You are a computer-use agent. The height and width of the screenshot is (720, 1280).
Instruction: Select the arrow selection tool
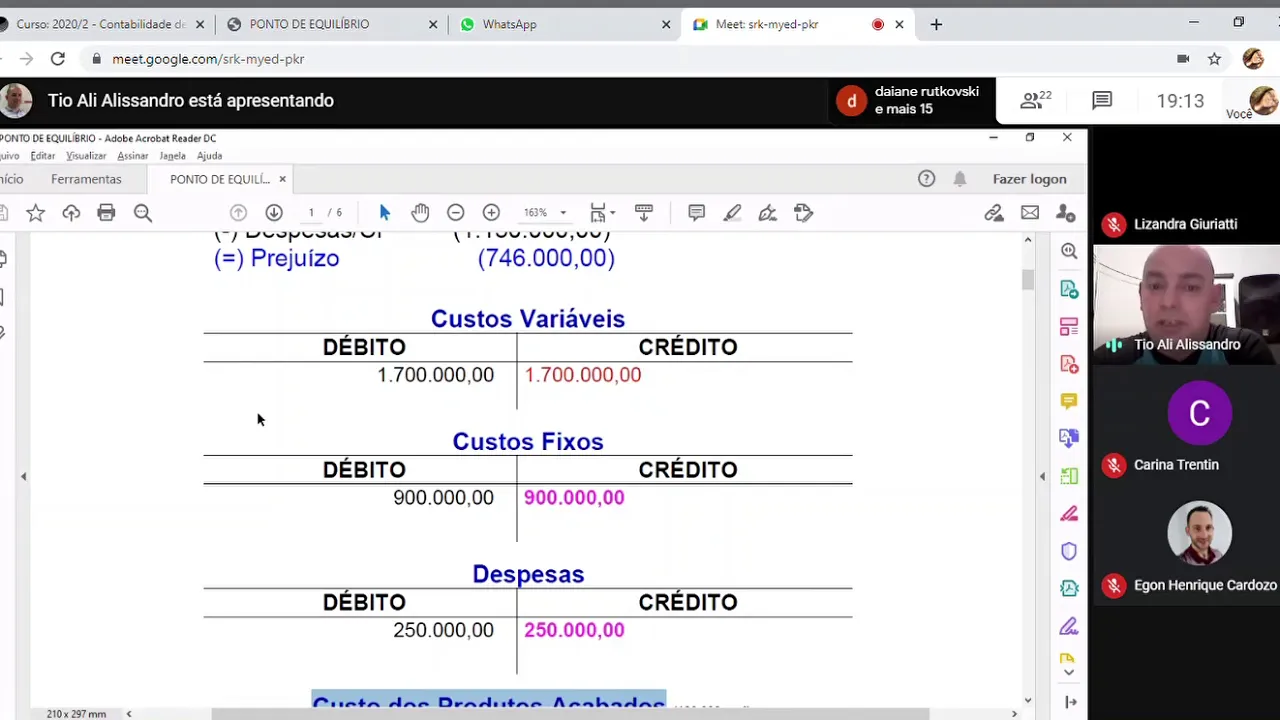pos(384,212)
